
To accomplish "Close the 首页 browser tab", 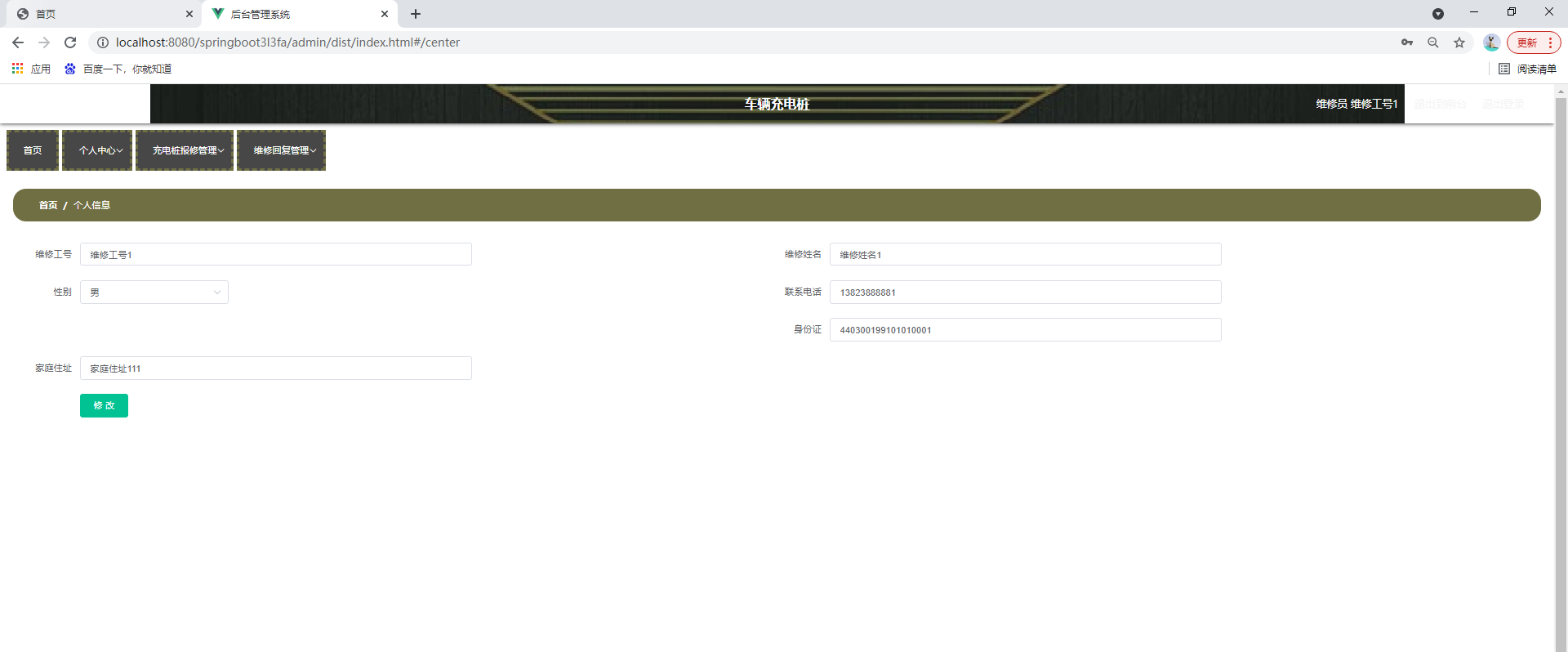I will [189, 14].
